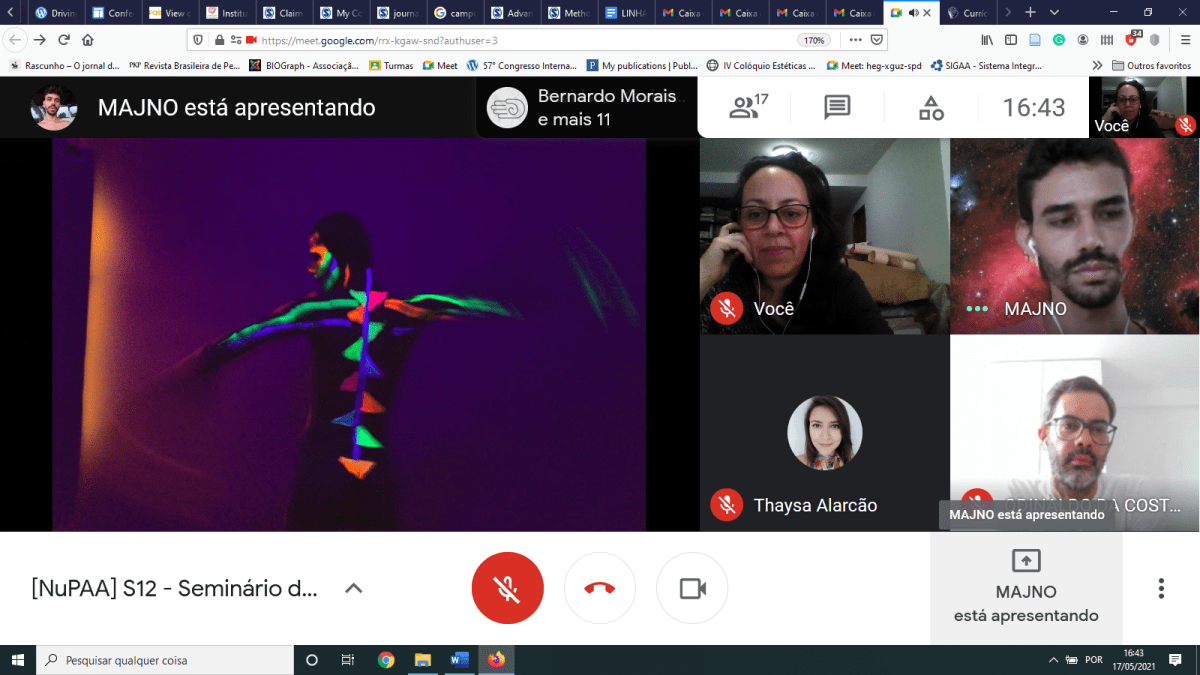This screenshot has width=1200, height=675.
Task: Open Firefox from the taskbar
Action: [496, 660]
